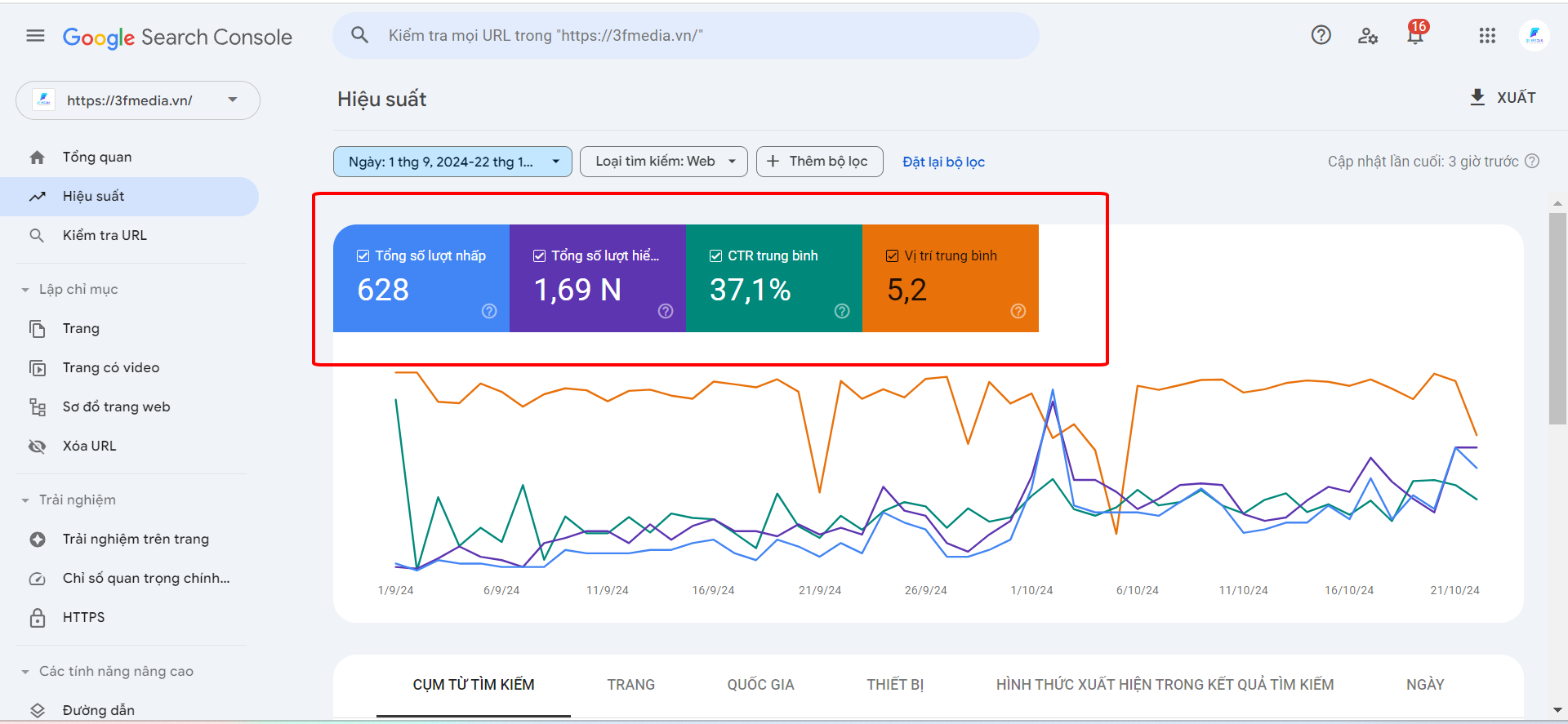
Task: Open the main hamburger menu
Action: [x=35, y=36]
